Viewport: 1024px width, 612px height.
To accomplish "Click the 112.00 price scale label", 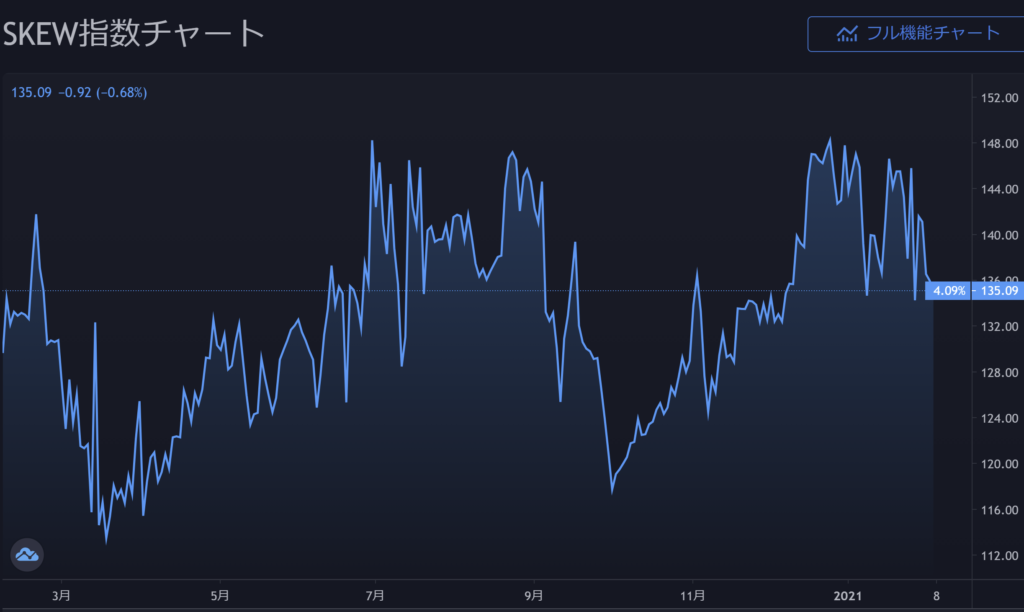I will click(1000, 556).
